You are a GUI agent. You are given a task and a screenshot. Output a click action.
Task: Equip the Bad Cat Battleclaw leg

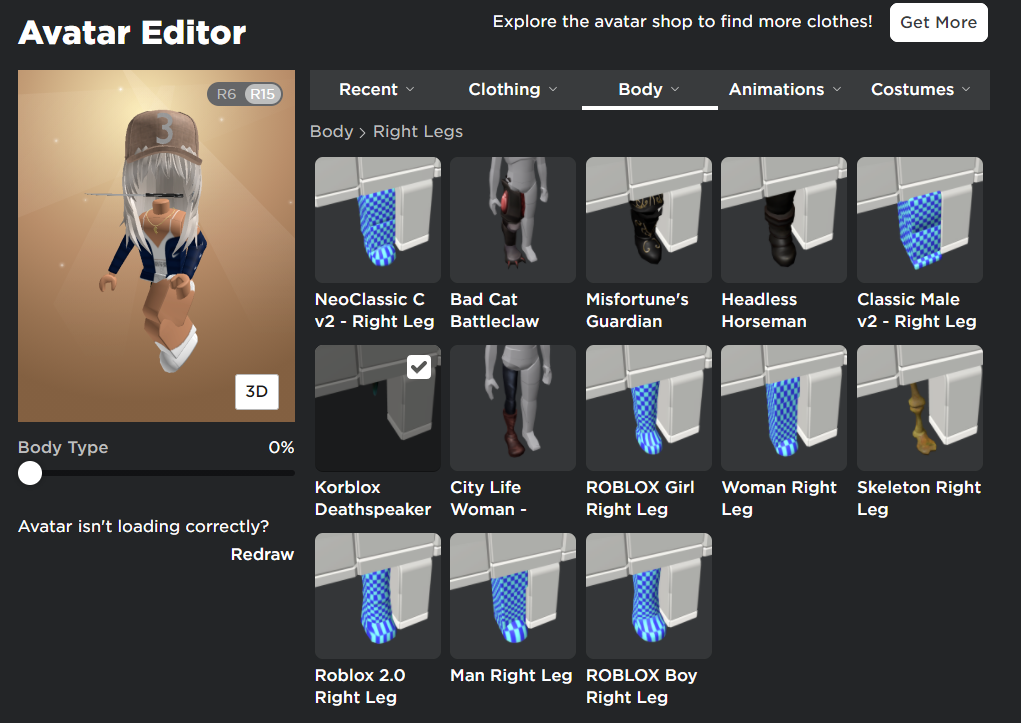(513, 220)
